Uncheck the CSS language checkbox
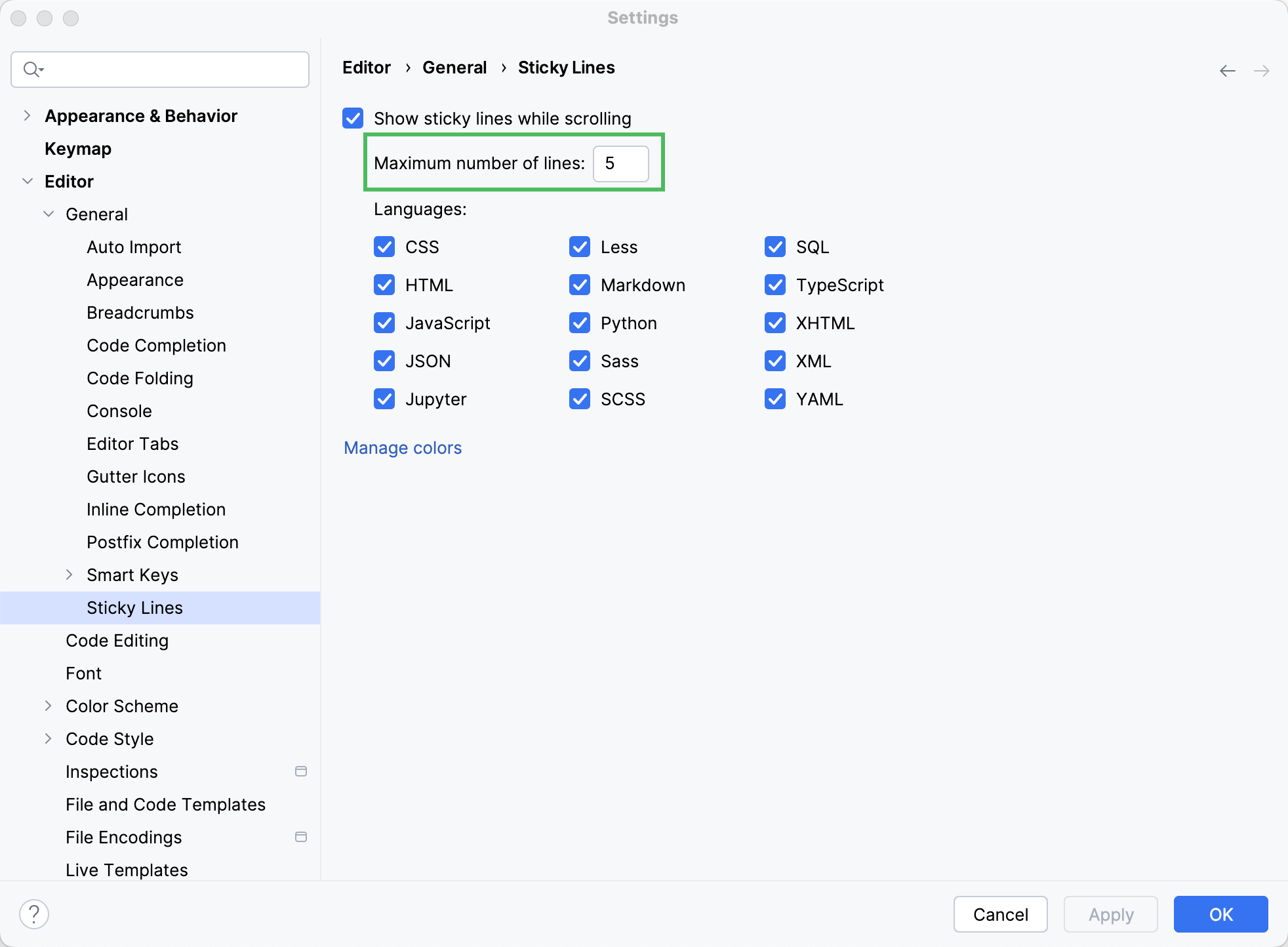 384,247
